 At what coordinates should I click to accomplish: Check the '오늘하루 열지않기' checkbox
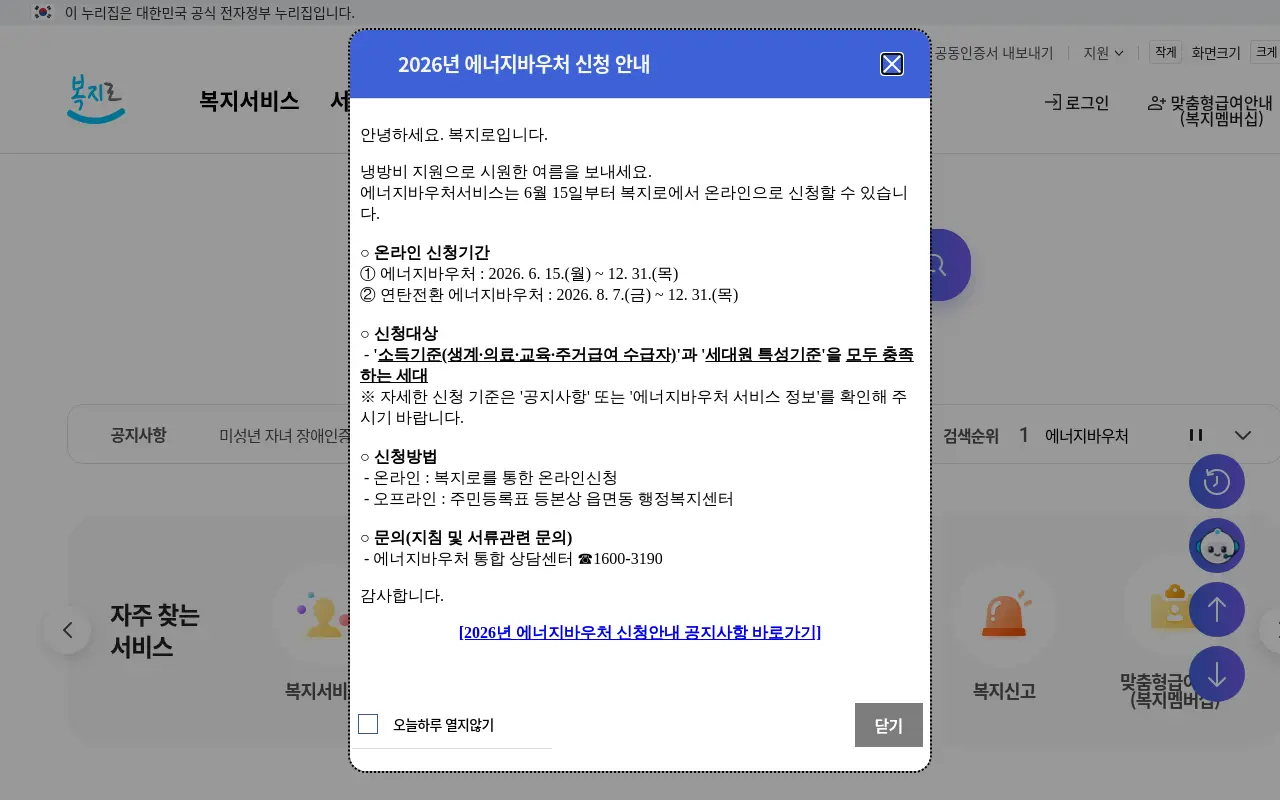click(x=368, y=724)
